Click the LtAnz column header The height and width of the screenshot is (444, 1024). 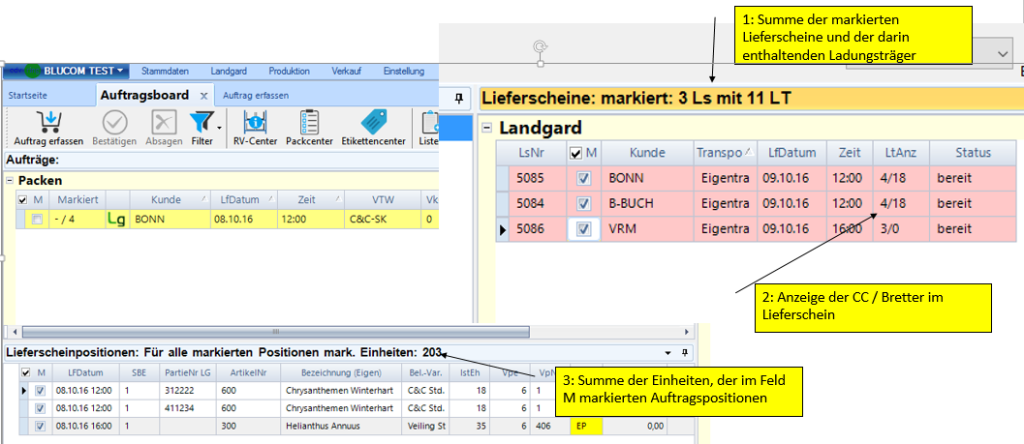[893, 152]
